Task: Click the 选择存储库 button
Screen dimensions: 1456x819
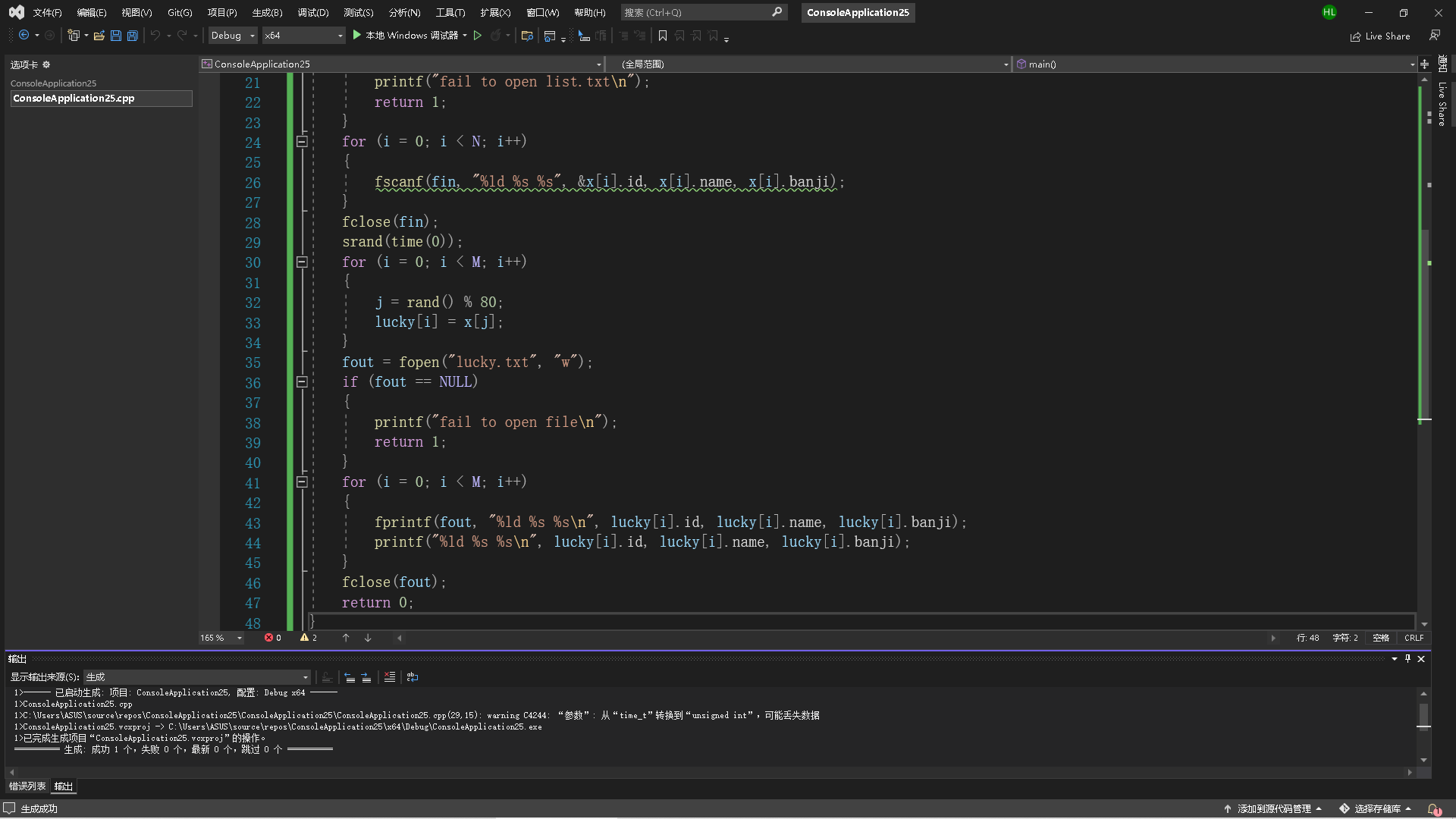Action: [x=1376, y=809]
